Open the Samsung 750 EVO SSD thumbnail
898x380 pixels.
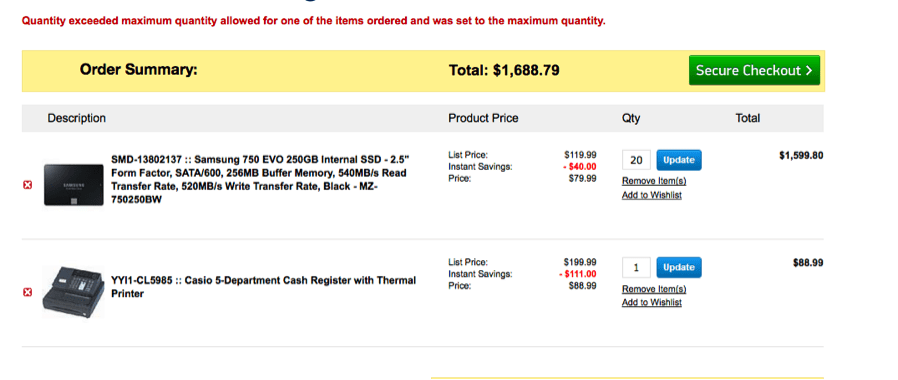coord(74,185)
